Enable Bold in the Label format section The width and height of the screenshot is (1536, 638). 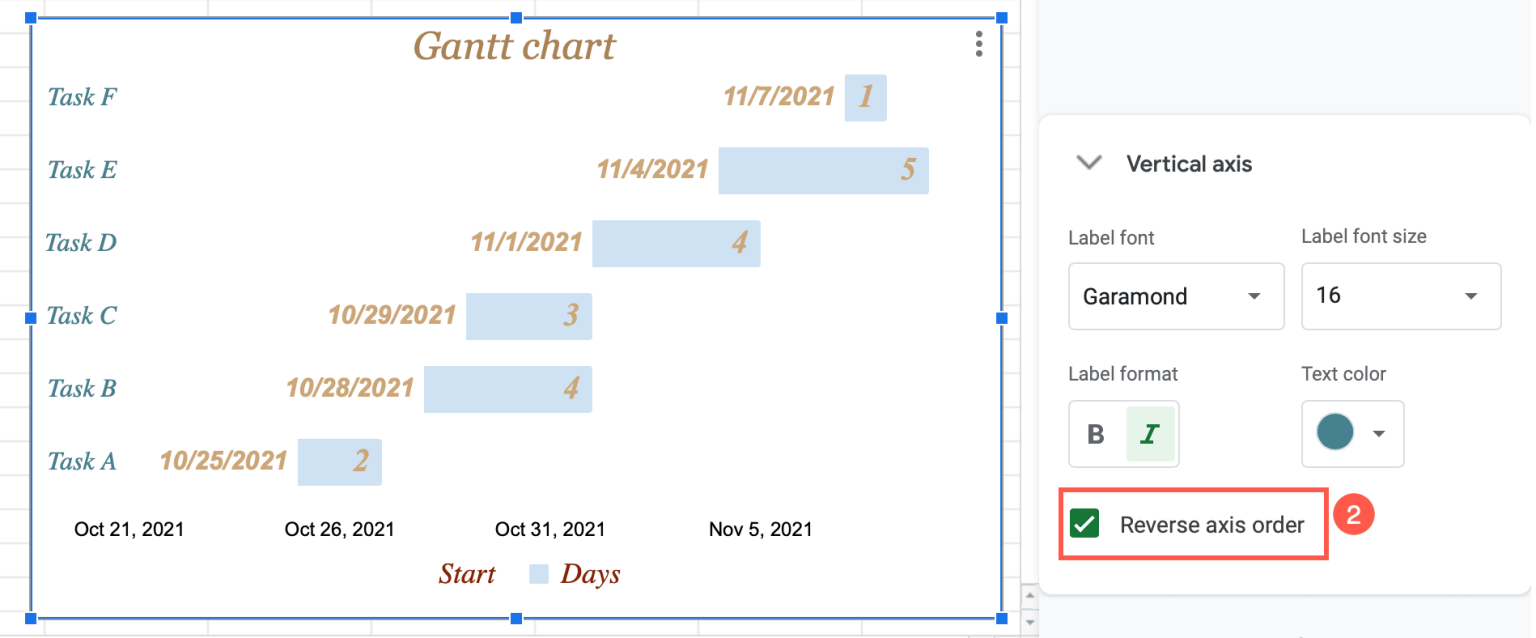pos(1097,434)
